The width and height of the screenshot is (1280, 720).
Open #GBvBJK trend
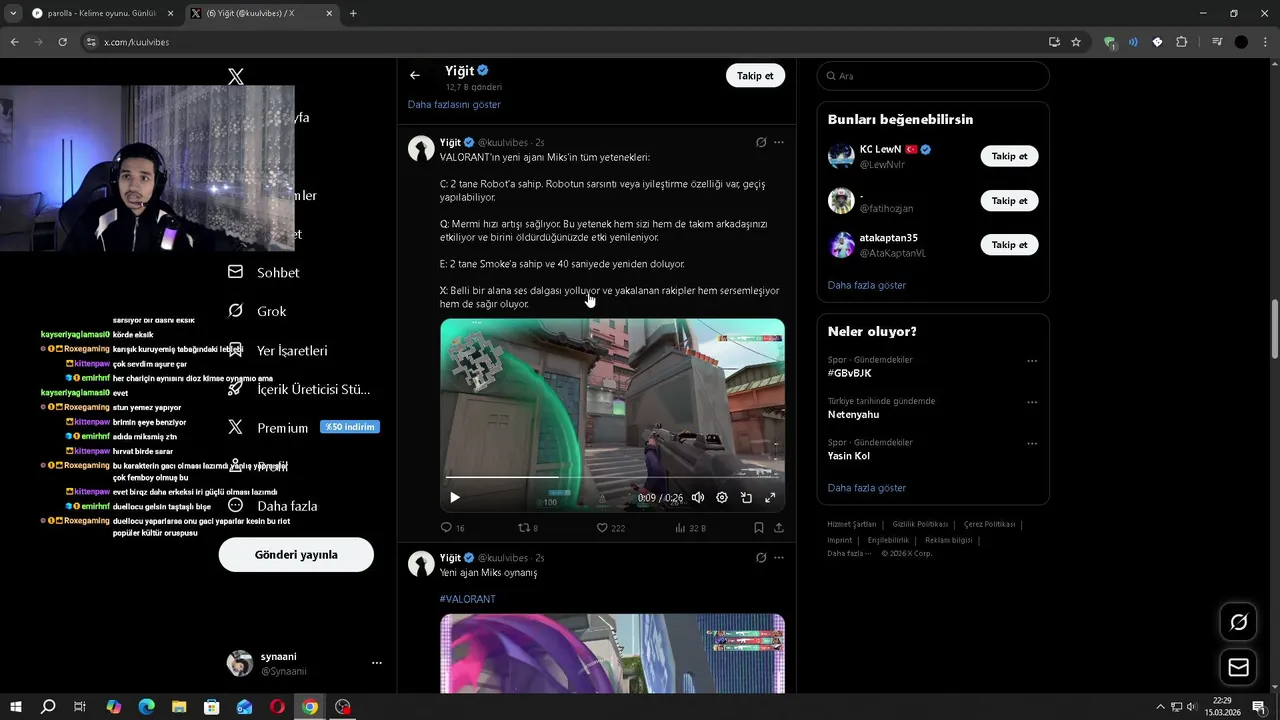(850, 373)
